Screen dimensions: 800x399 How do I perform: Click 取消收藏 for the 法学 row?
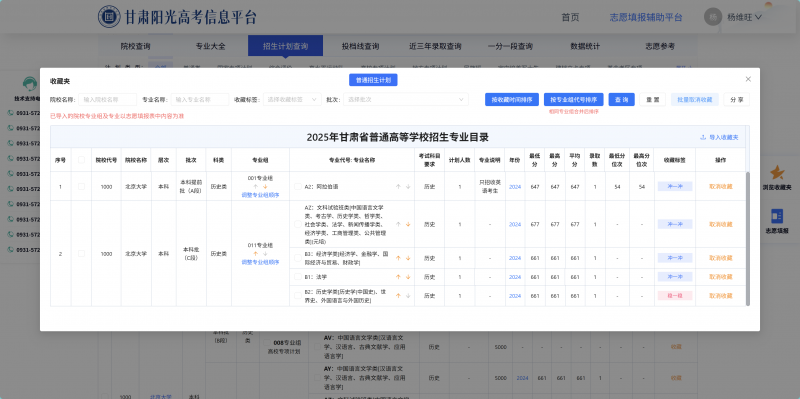pyautogui.click(x=720, y=277)
